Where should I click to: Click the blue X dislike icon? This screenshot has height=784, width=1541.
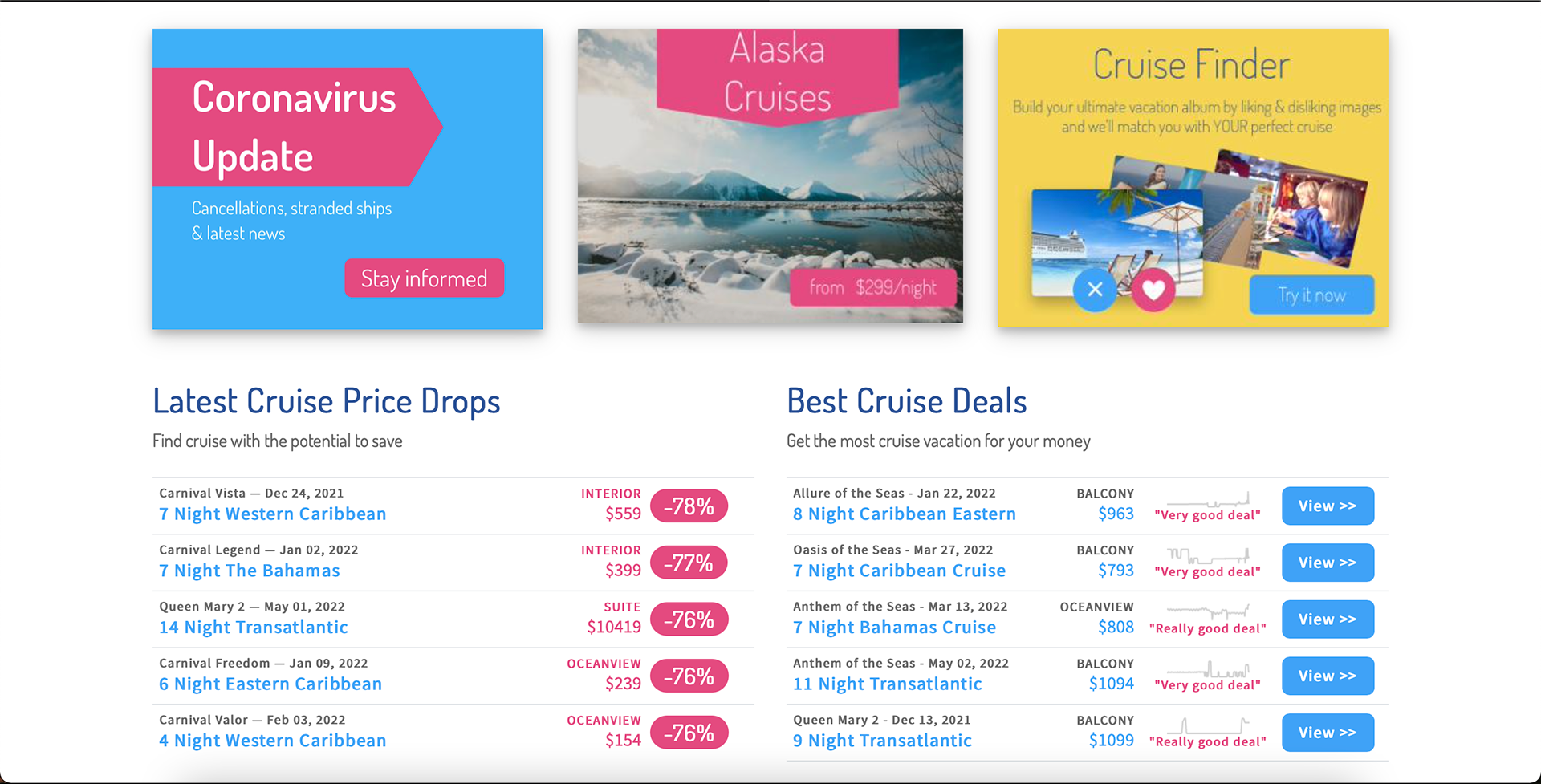pos(1095,290)
